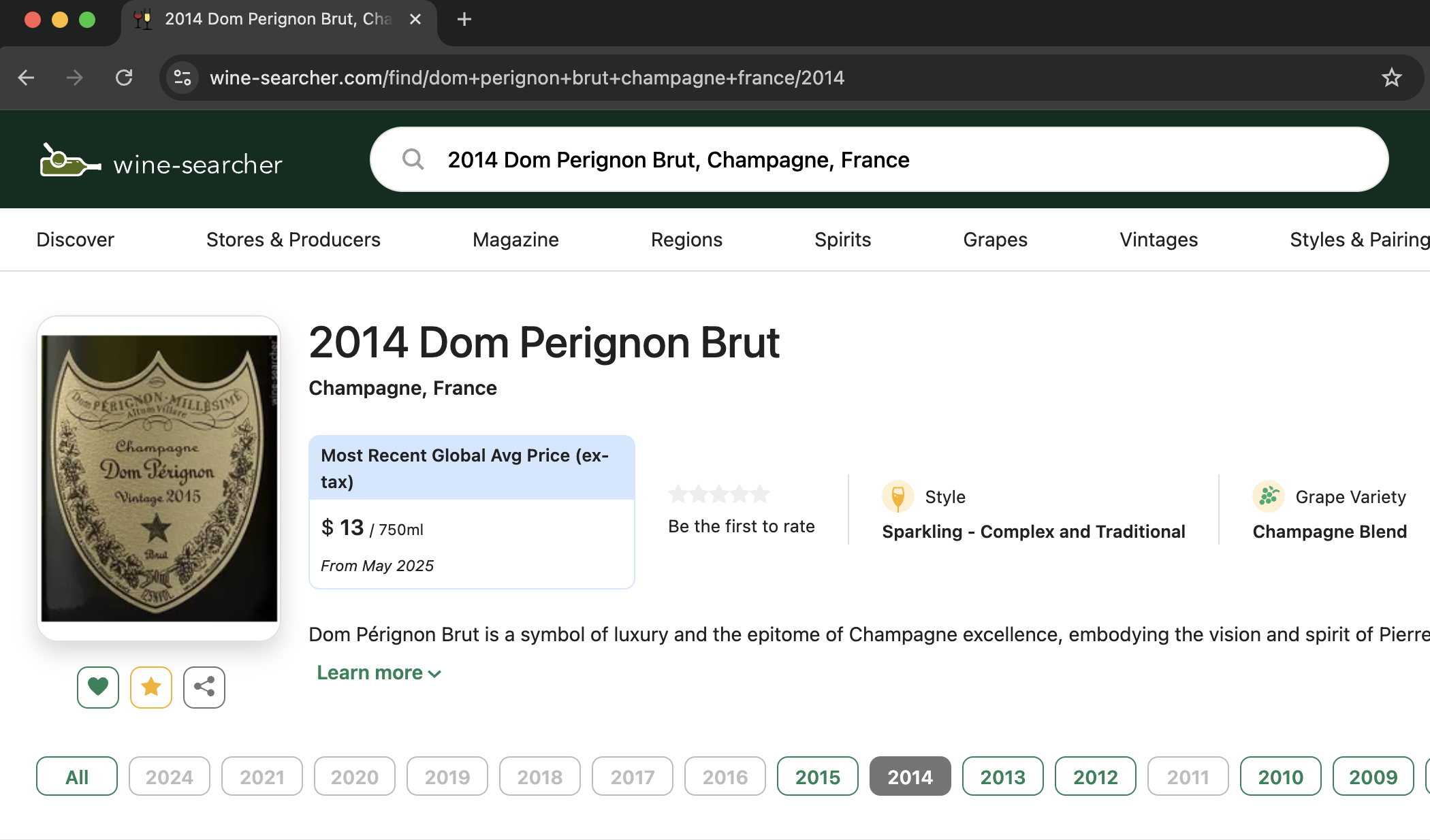Click the gold star rating button

coord(151,687)
